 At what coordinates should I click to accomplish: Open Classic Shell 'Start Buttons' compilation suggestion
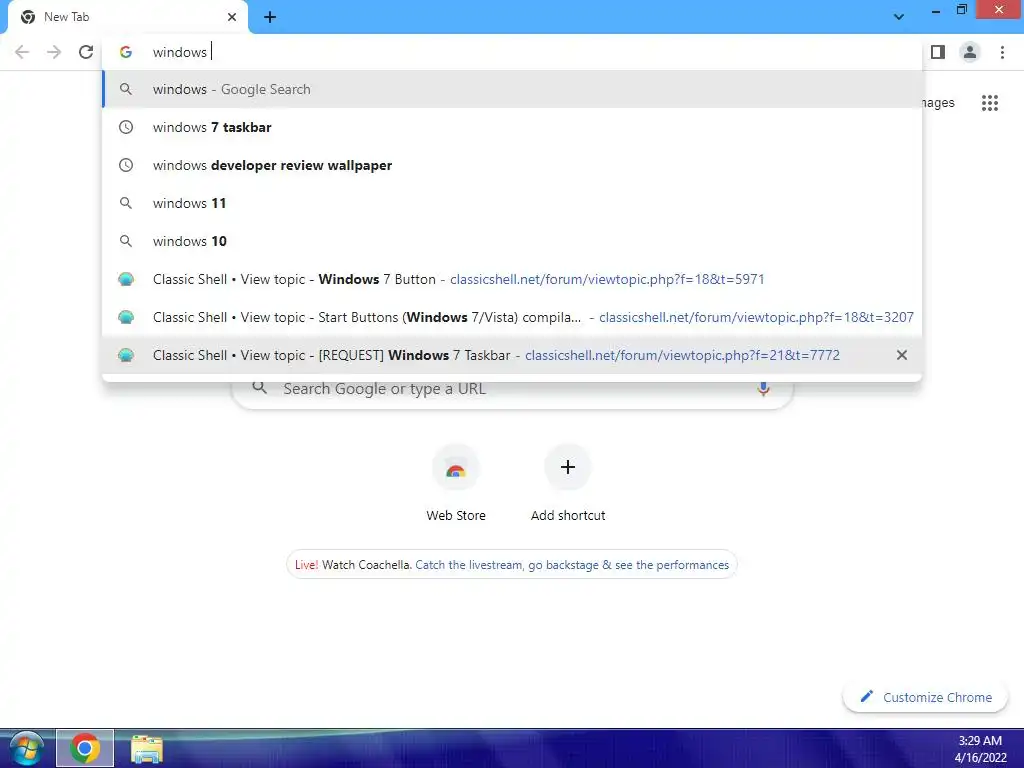513,317
